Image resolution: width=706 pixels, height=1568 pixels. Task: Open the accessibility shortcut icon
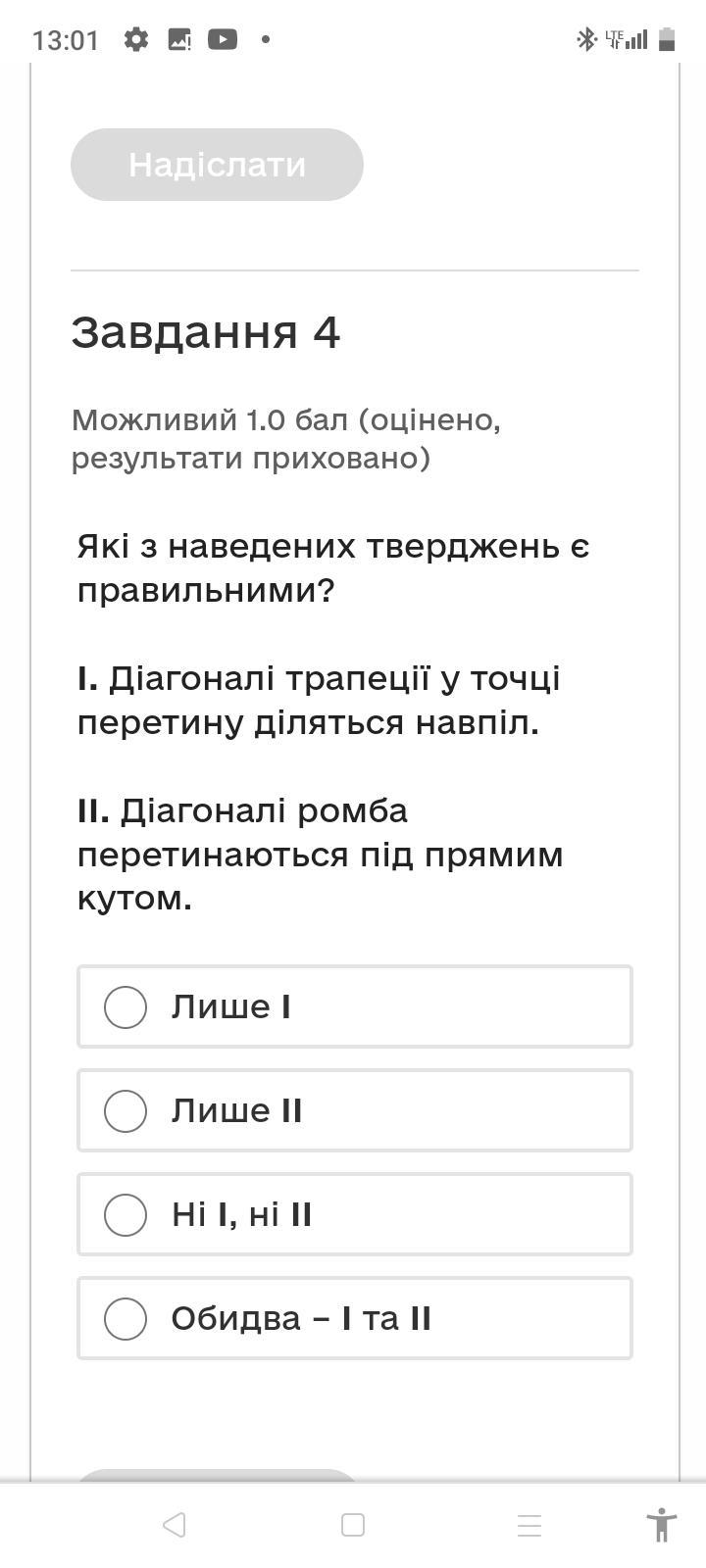[662, 1525]
